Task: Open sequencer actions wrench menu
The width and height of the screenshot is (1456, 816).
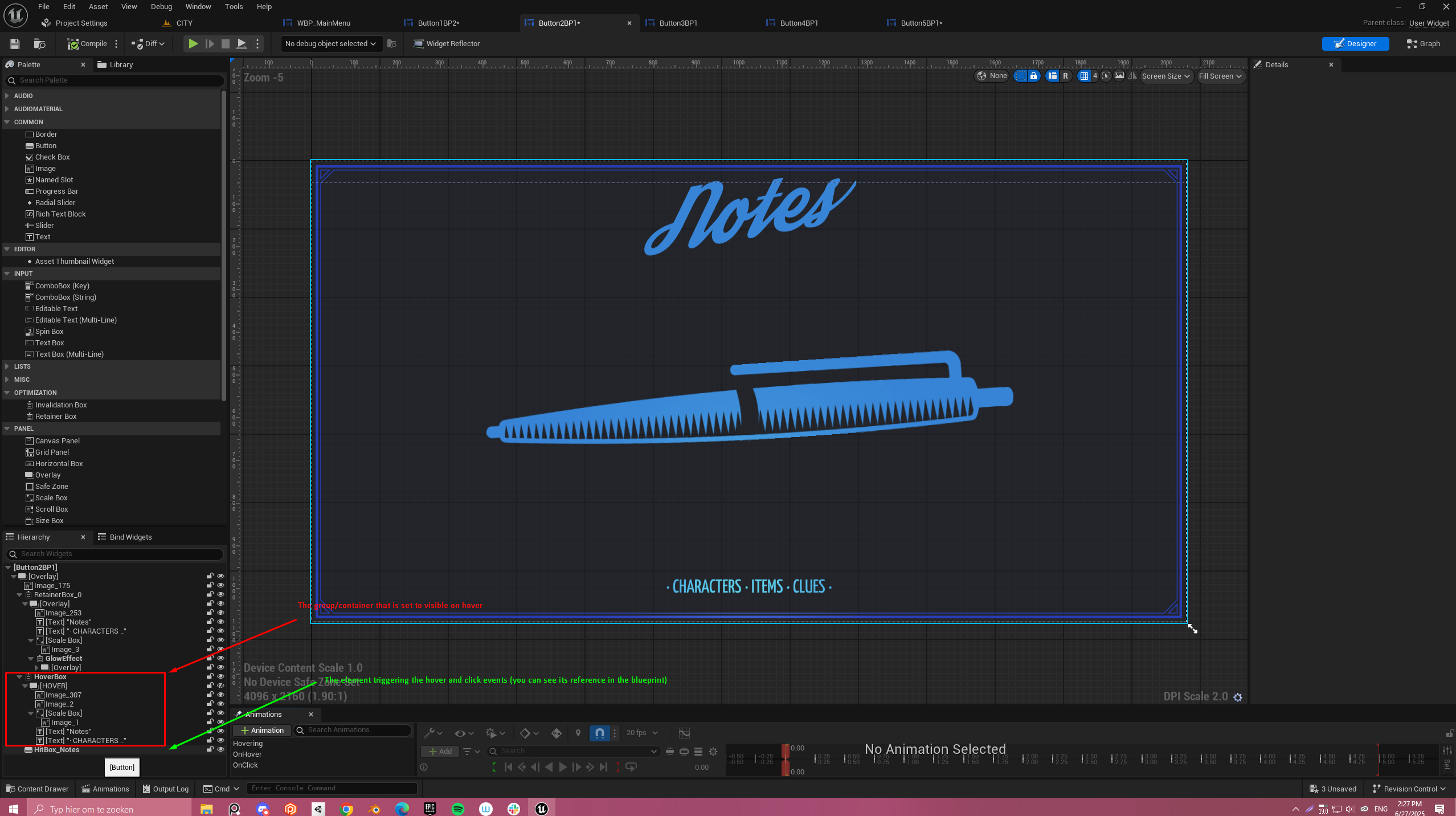Action: (433, 733)
